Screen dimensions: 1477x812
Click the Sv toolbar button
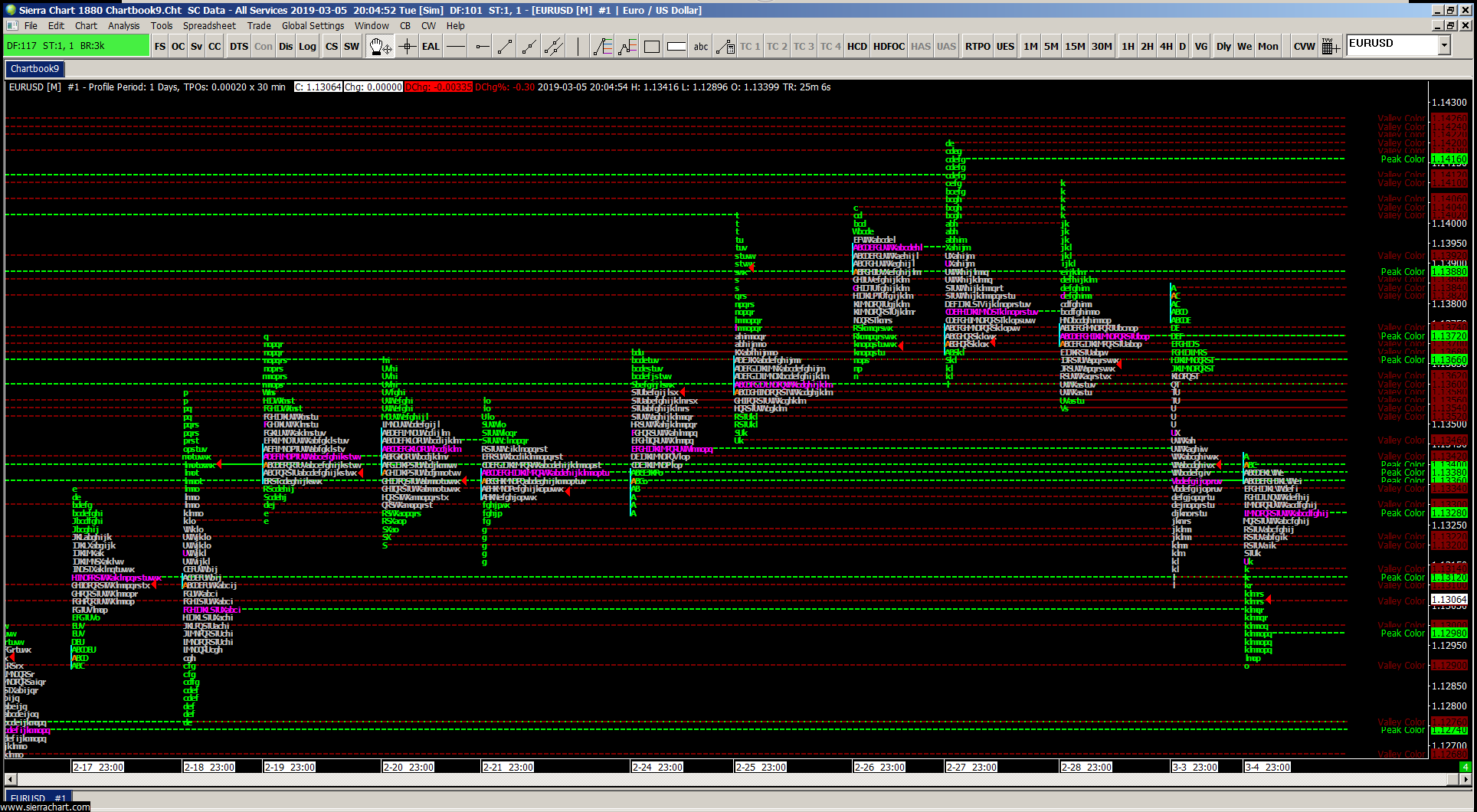click(x=196, y=47)
